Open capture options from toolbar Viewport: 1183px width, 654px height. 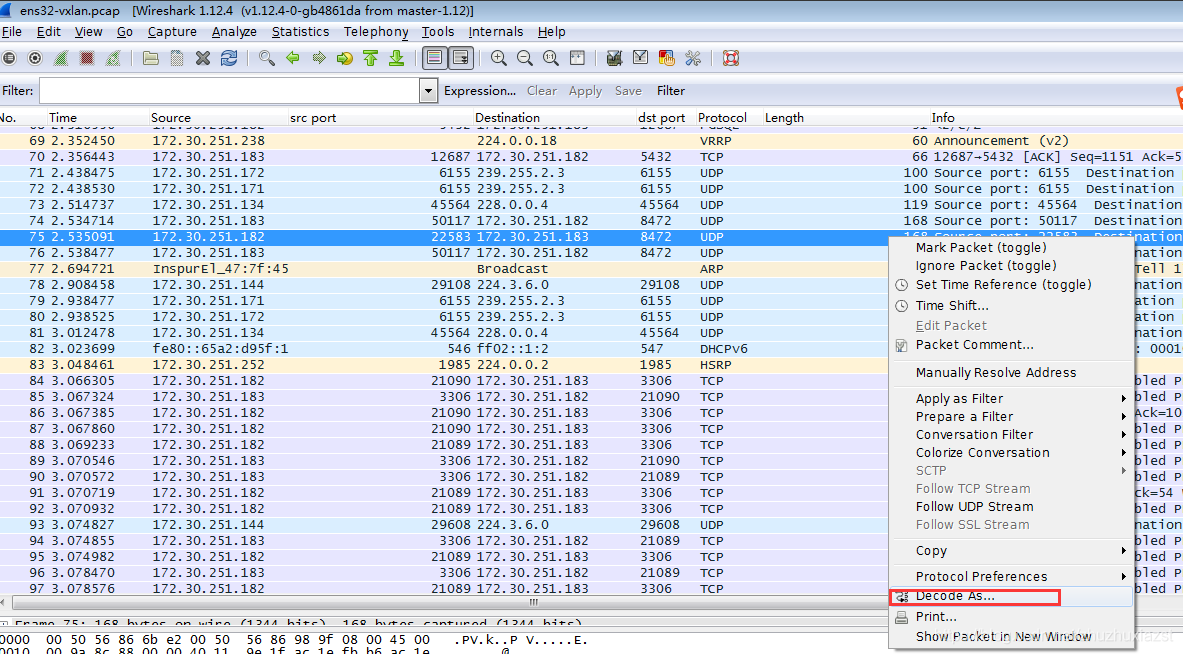coord(35,58)
